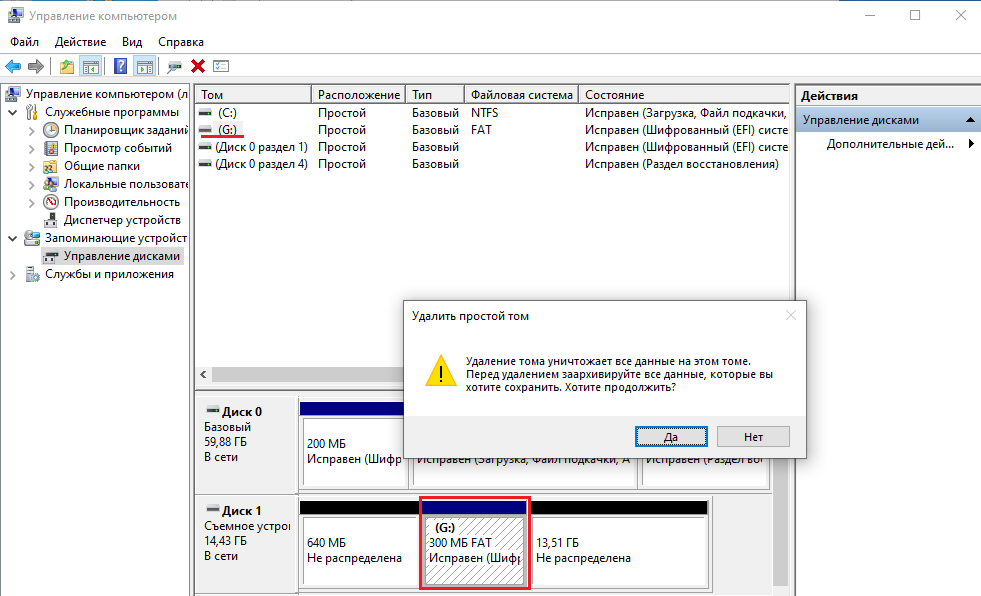Click the forward navigation arrow
The width and height of the screenshot is (981, 596).
pyautogui.click(x=37, y=66)
